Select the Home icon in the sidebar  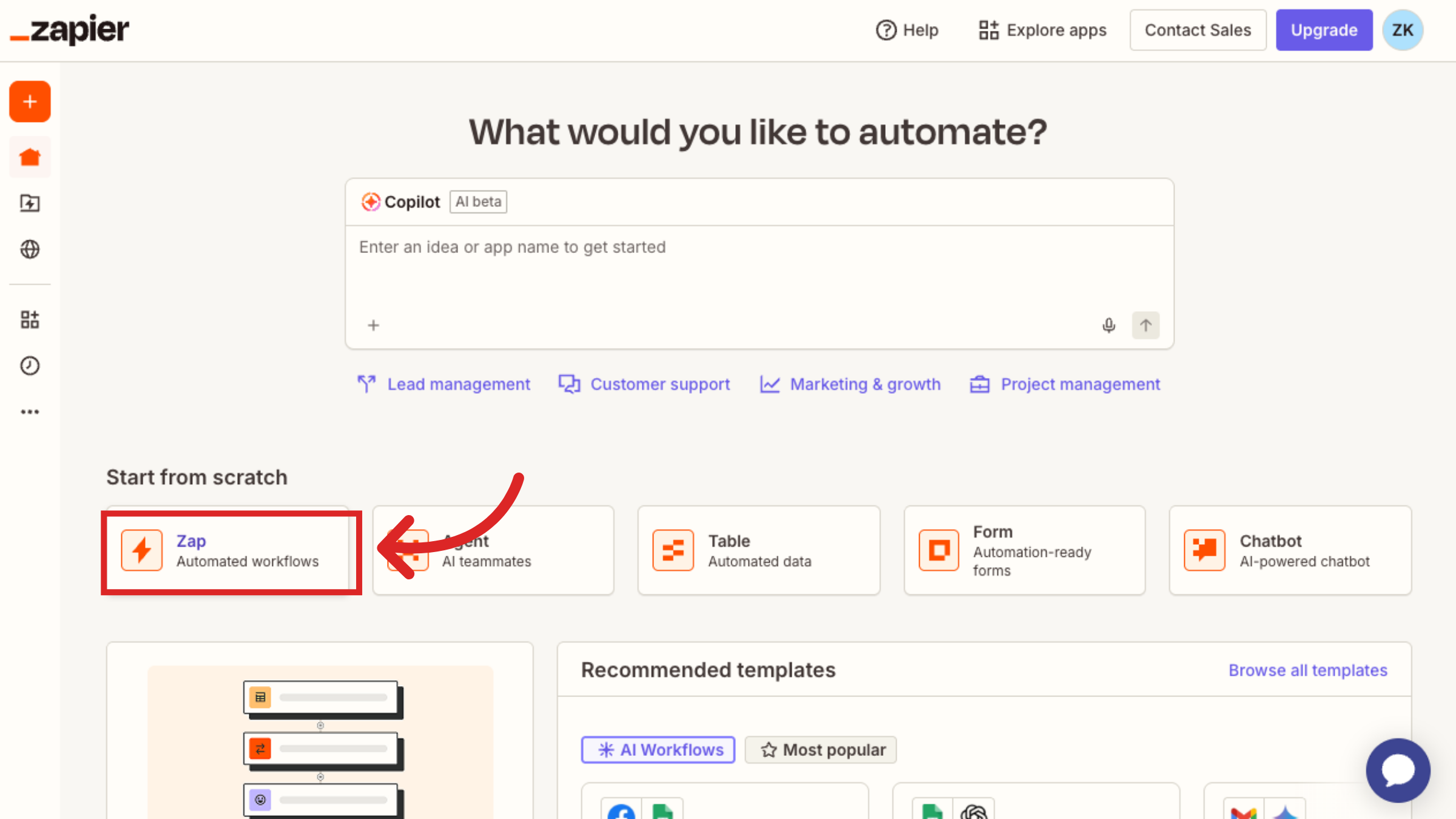click(x=30, y=157)
